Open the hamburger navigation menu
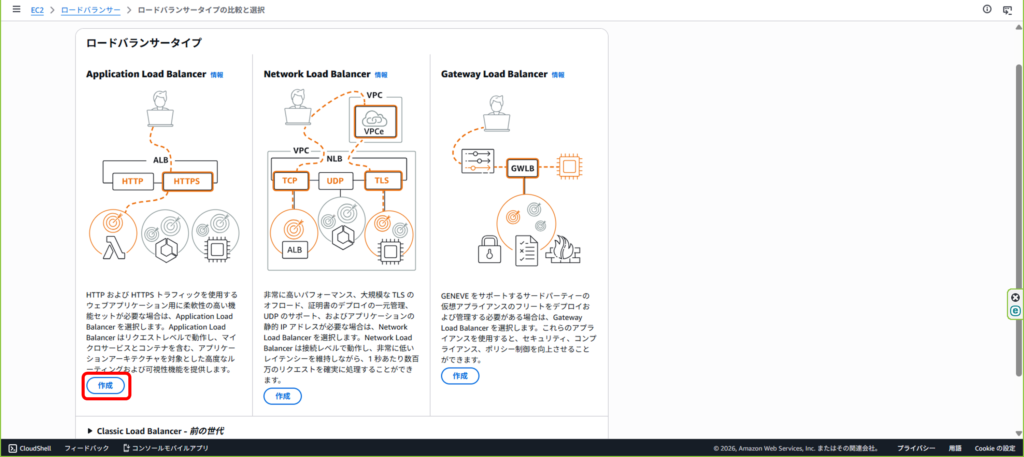The height and width of the screenshot is (457, 1024). (x=15, y=9)
